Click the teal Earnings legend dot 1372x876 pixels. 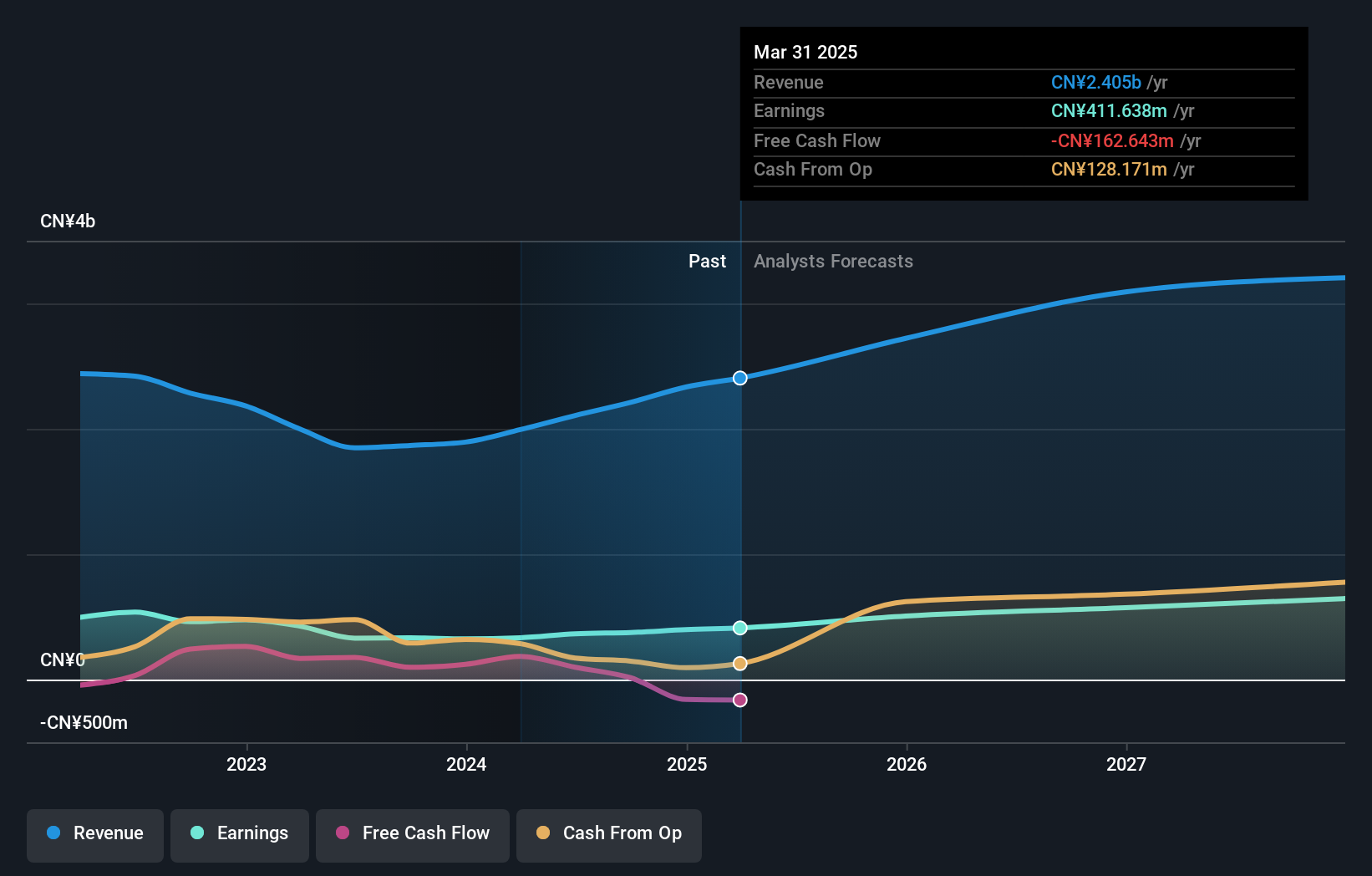[197, 833]
